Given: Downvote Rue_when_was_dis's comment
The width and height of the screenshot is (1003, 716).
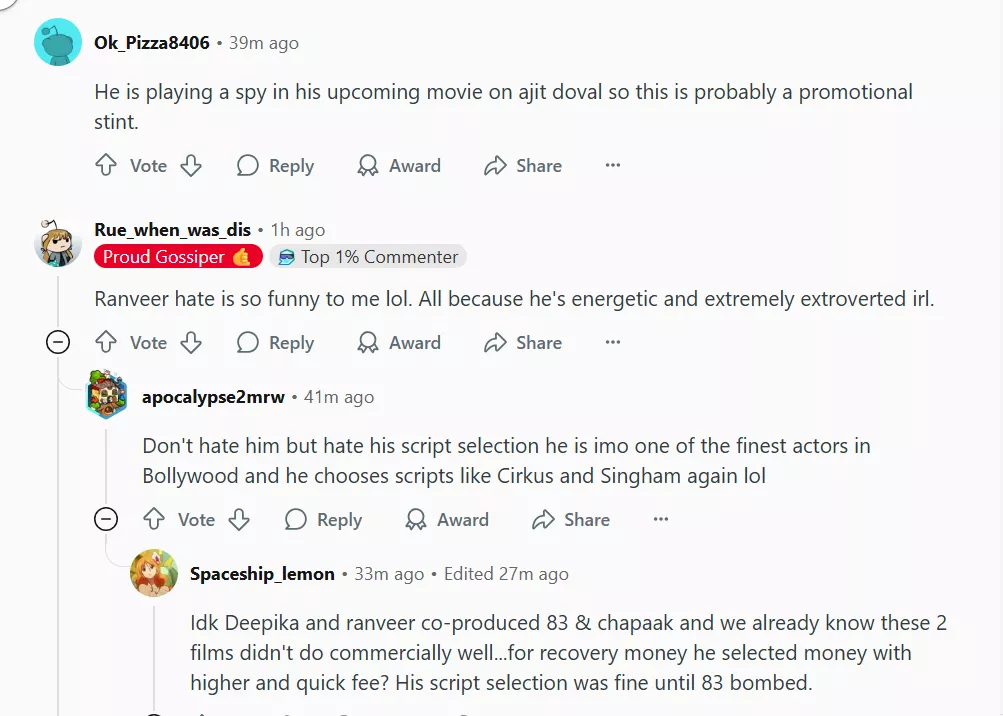Looking at the screenshot, I should (191, 343).
